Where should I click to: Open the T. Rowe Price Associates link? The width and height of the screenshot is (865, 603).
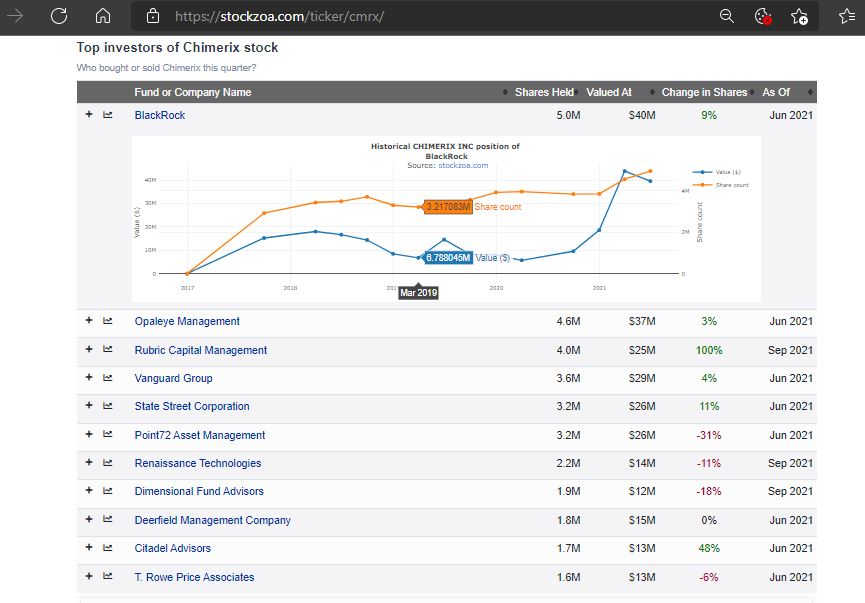click(194, 578)
